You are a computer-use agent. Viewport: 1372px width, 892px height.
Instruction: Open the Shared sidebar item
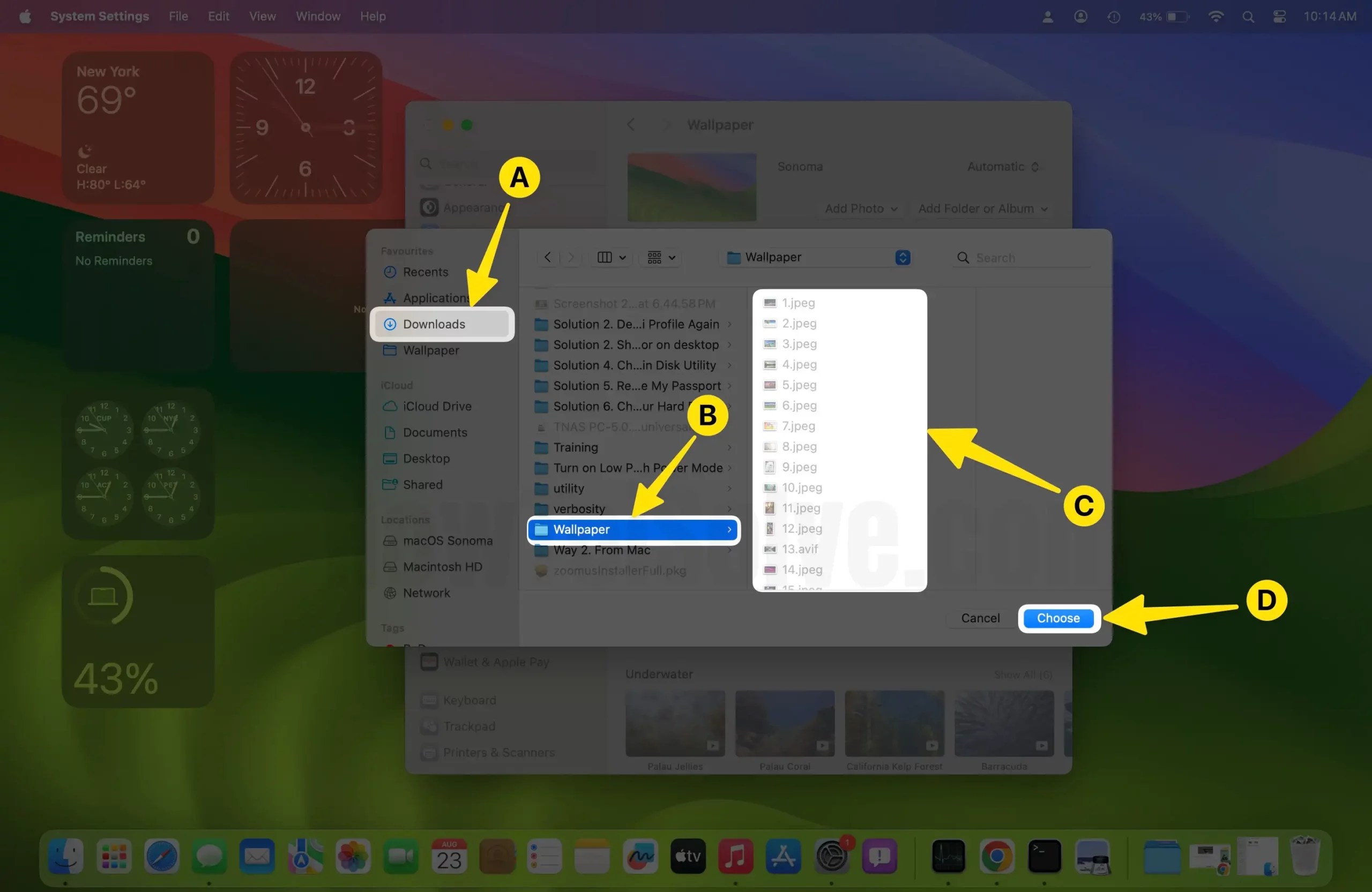click(422, 485)
